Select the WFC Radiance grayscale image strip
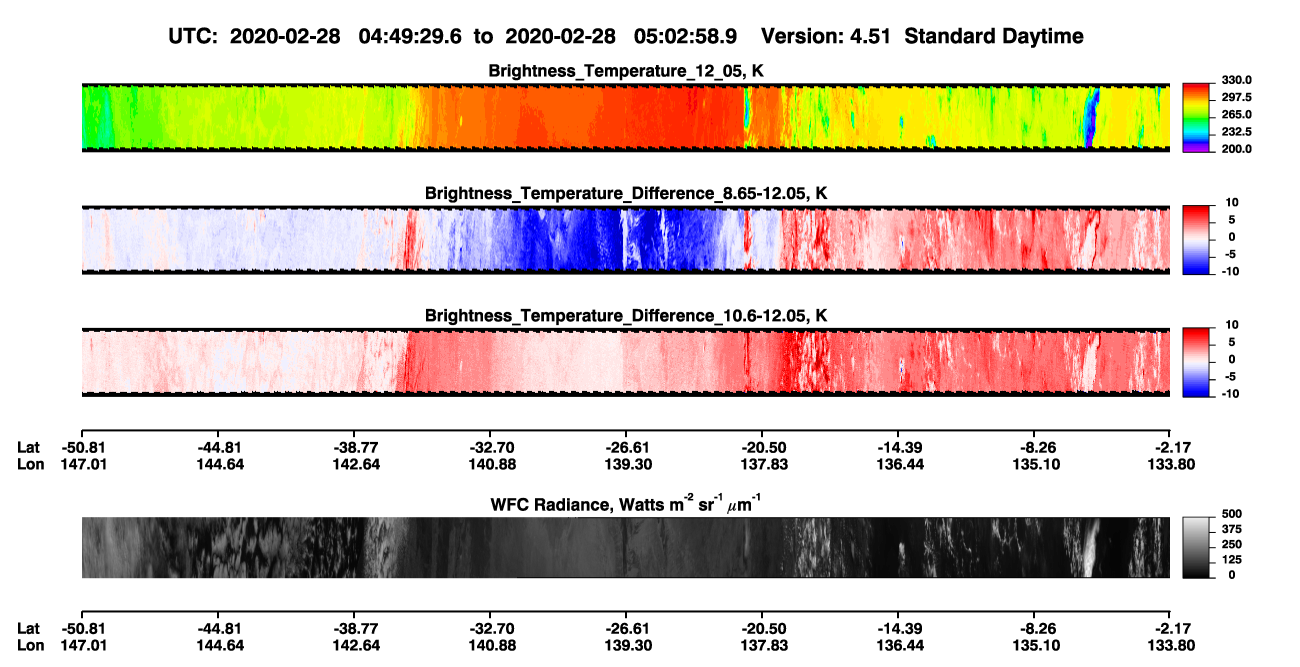This screenshot has height=667, width=1300. click(625, 547)
